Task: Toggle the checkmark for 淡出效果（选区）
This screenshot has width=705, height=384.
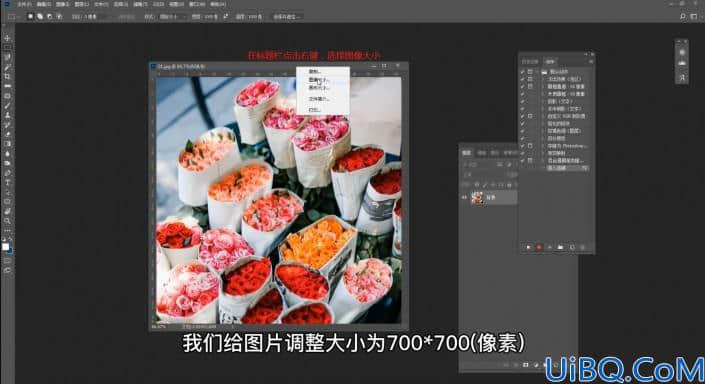Action: pos(522,79)
